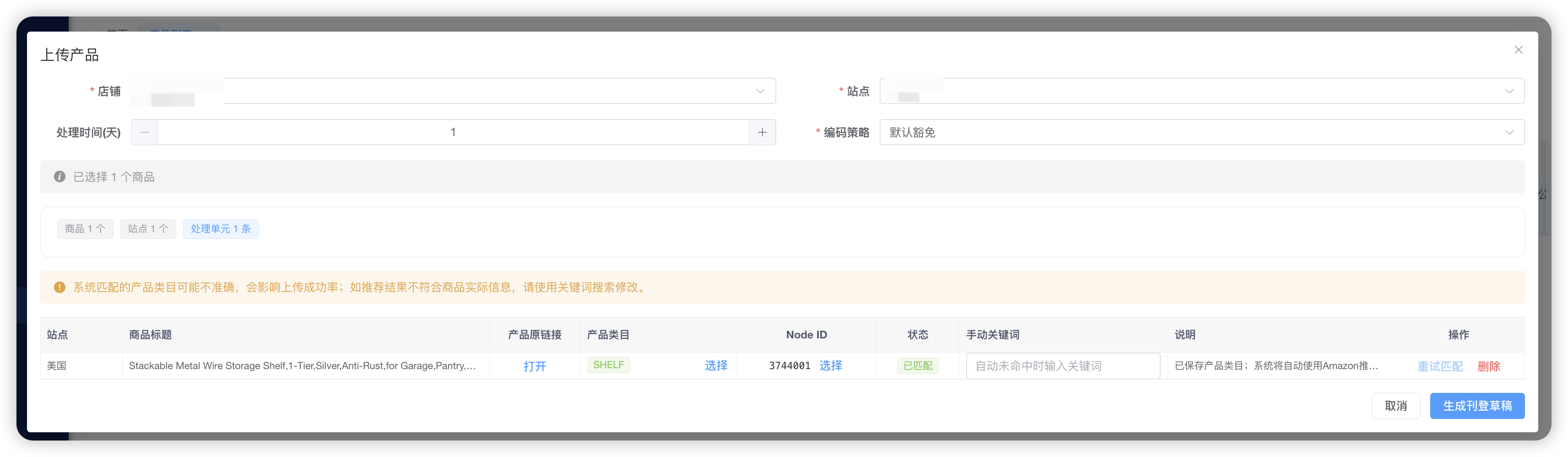The height and width of the screenshot is (457, 1568).
Task: Select the 处理单元 1 条 tag
Action: (221, 229)
